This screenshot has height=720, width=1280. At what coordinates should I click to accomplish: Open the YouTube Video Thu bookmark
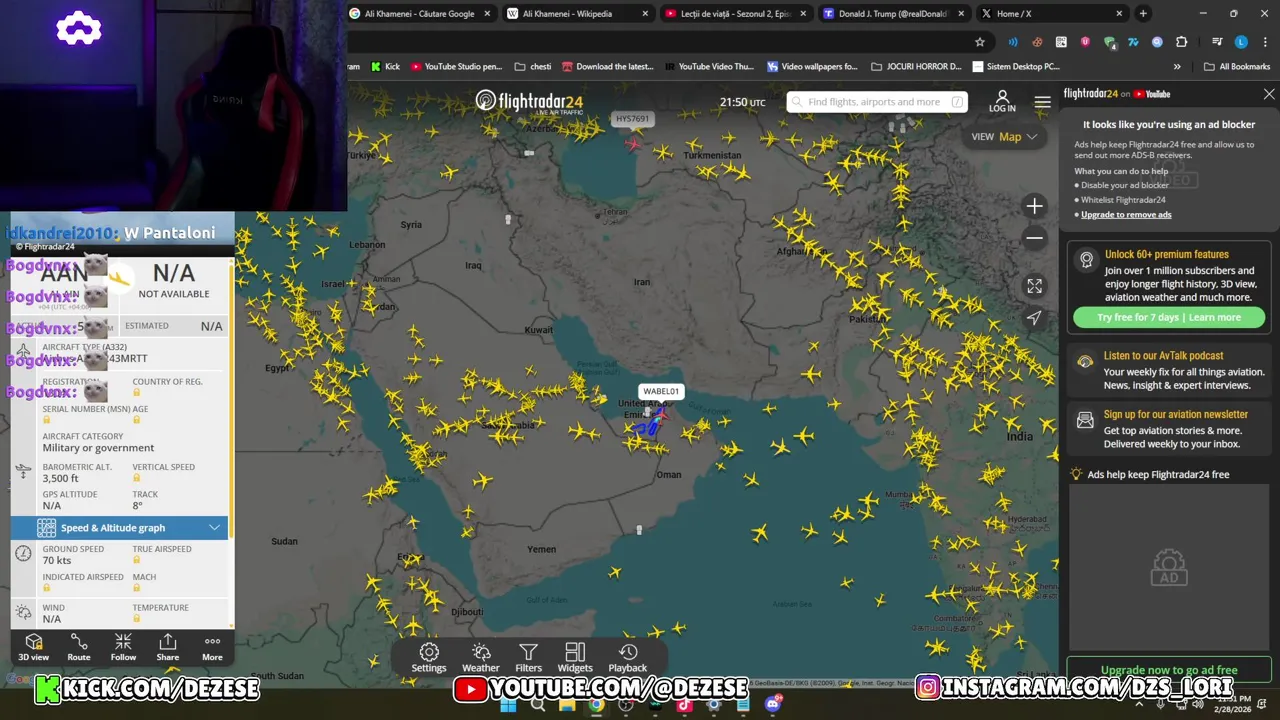pyautogui.click(x=709, y=67)
